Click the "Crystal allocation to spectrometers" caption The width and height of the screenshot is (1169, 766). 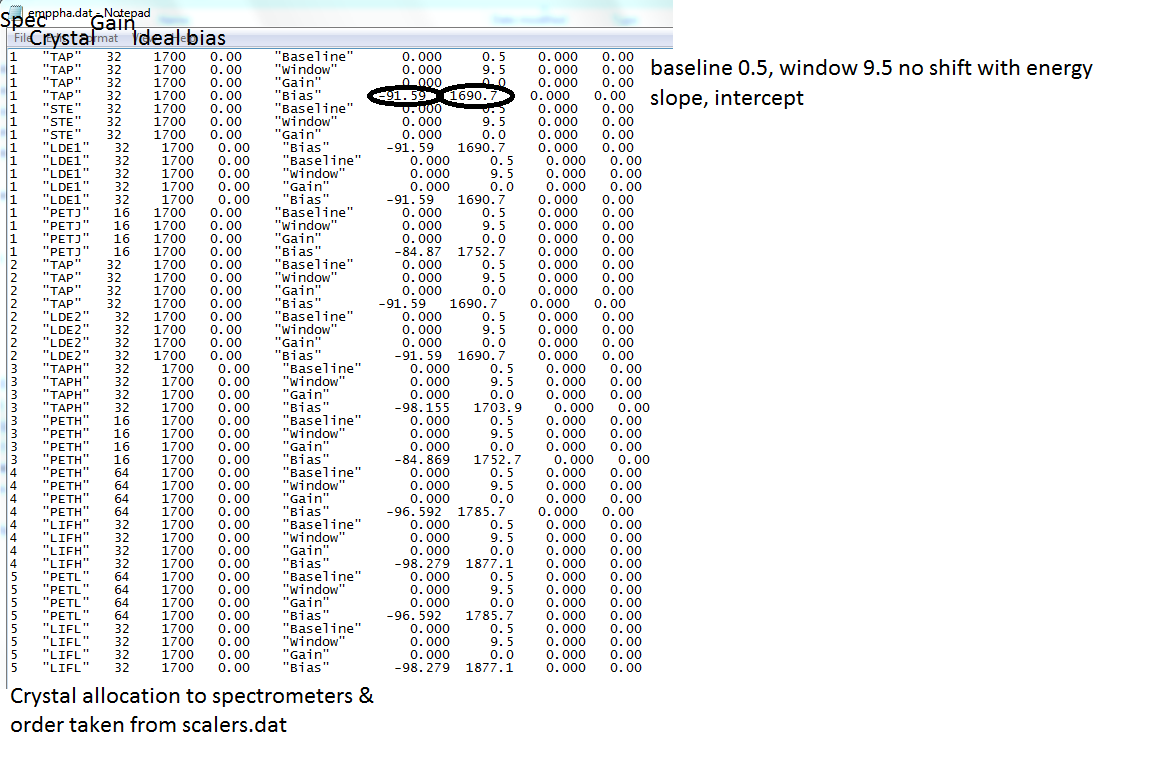tap(192, 696)
